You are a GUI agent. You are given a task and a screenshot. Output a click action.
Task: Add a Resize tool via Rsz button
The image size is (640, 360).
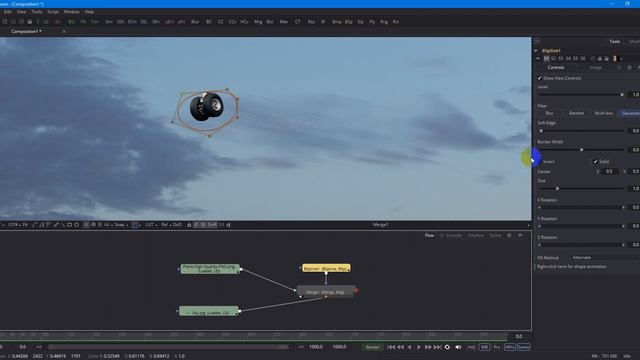(x=311, y=22)
